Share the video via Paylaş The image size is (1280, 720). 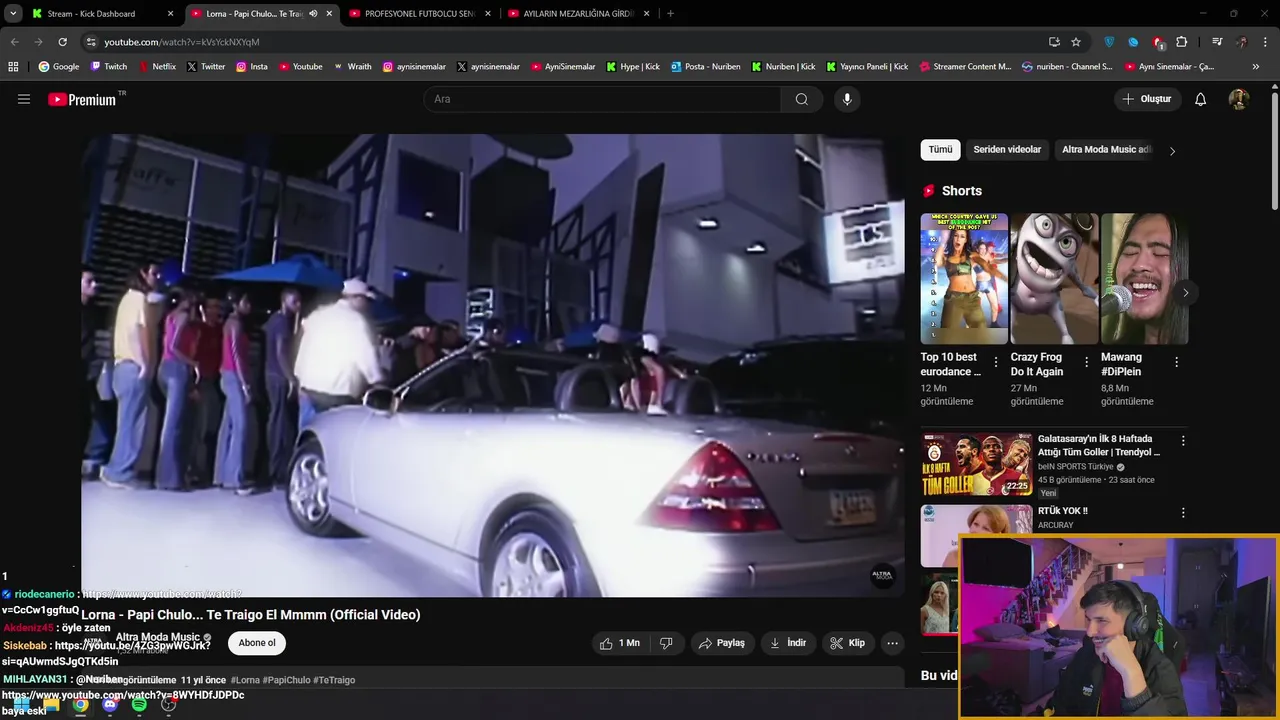pyautogui.click(x=722, y=643)
